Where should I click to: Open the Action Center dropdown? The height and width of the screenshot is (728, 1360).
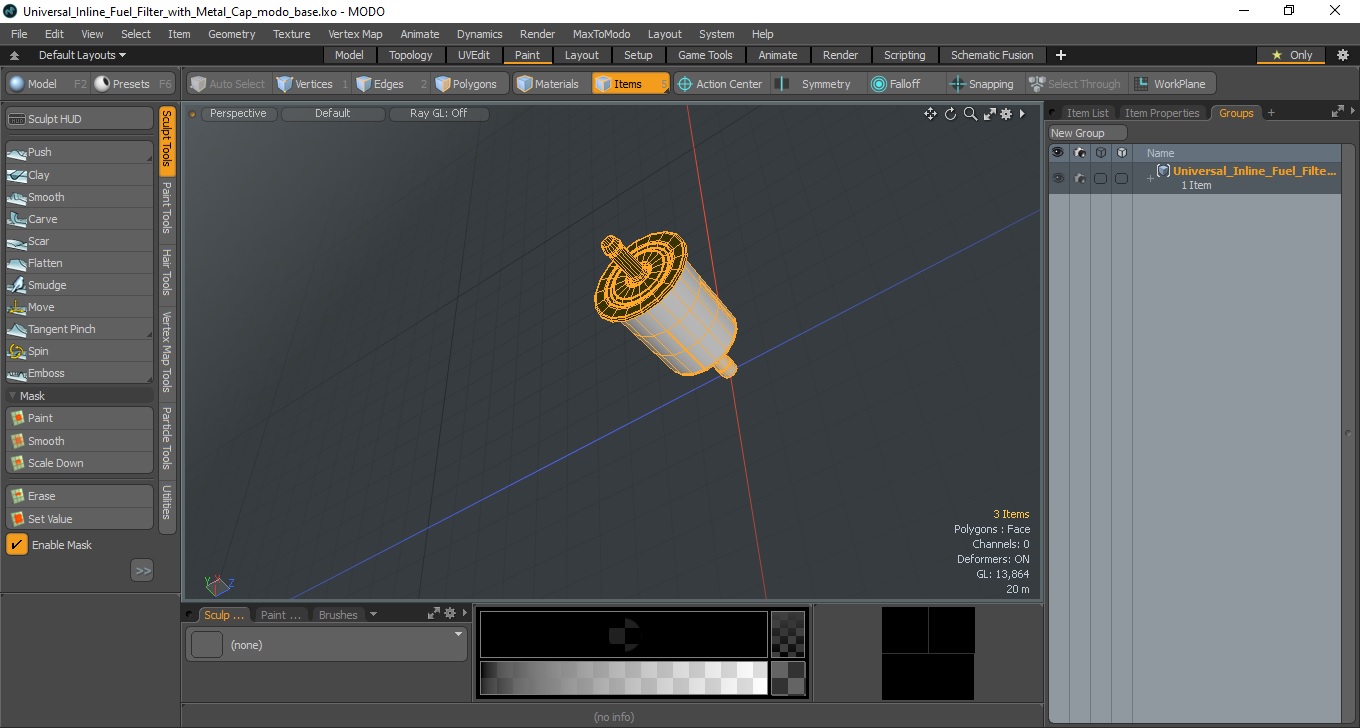click(720, 84)
